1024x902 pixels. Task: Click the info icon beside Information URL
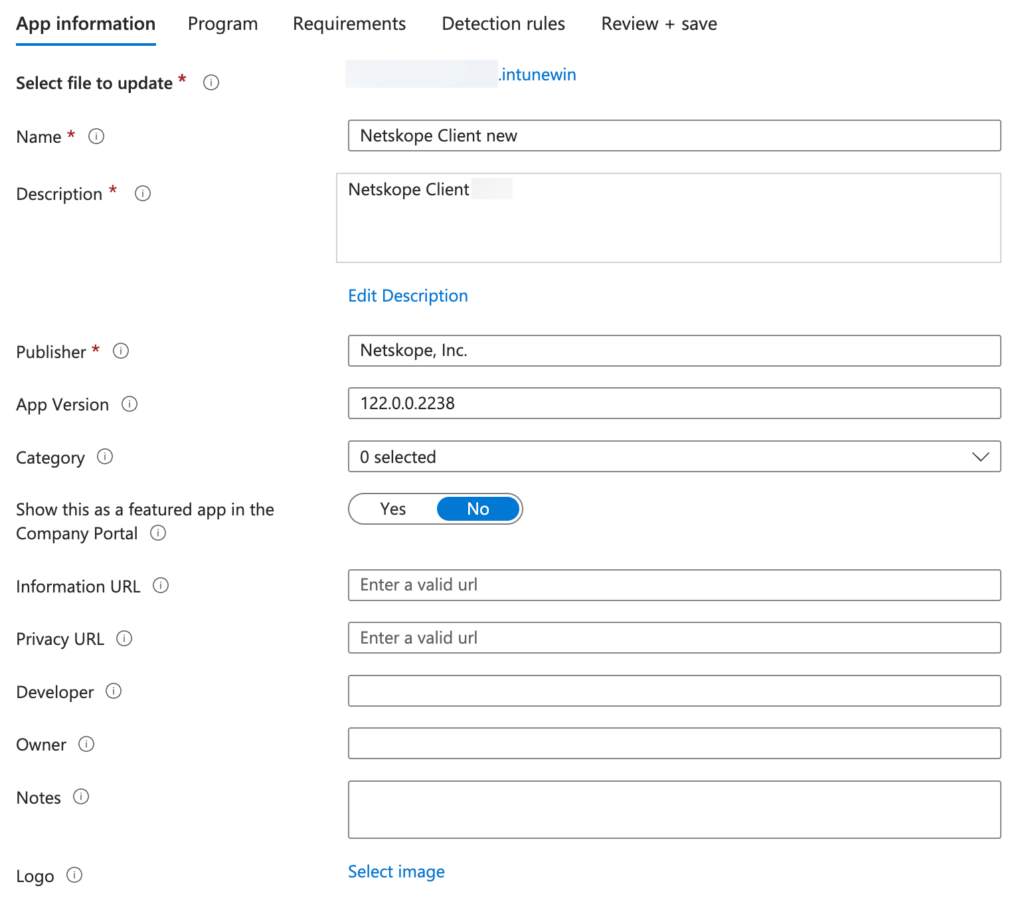160,587
